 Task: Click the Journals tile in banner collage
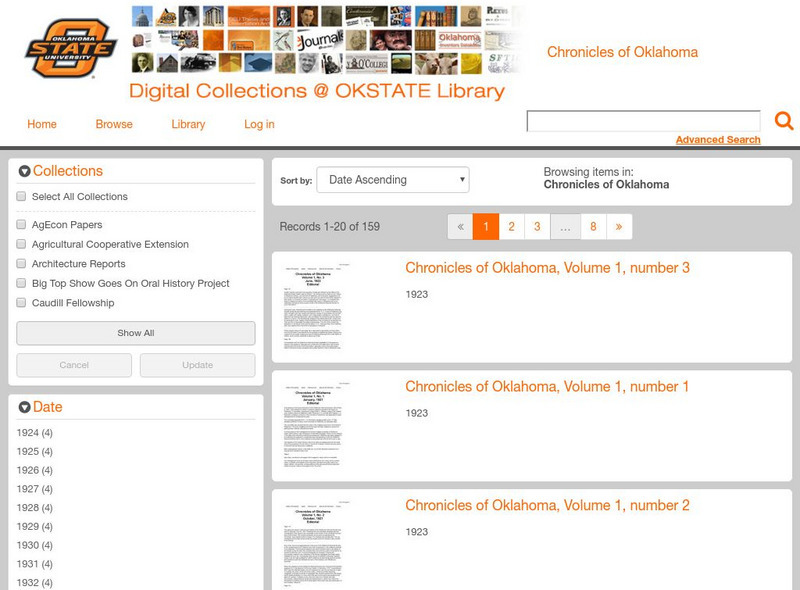(x=319, y=40)
